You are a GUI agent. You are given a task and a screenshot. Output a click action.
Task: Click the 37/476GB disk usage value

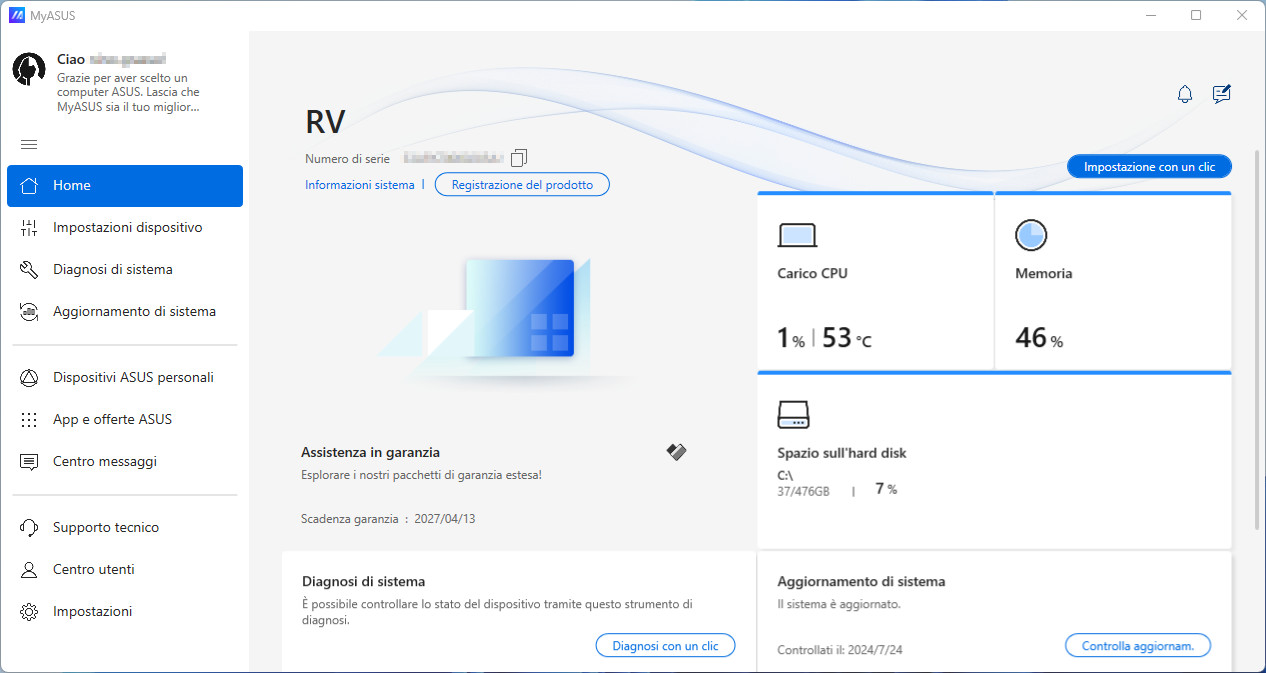[x=803, y=491]
